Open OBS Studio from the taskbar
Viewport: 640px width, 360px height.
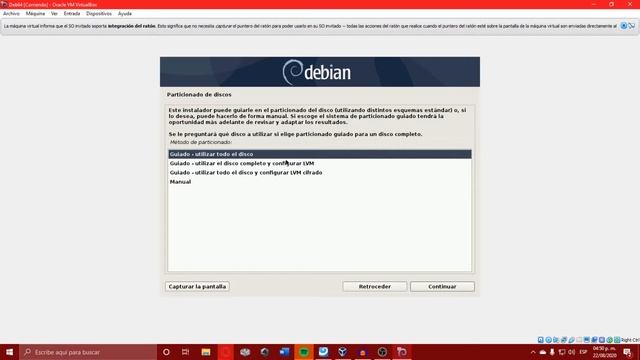pyautogui.click(x=382, y=352)
